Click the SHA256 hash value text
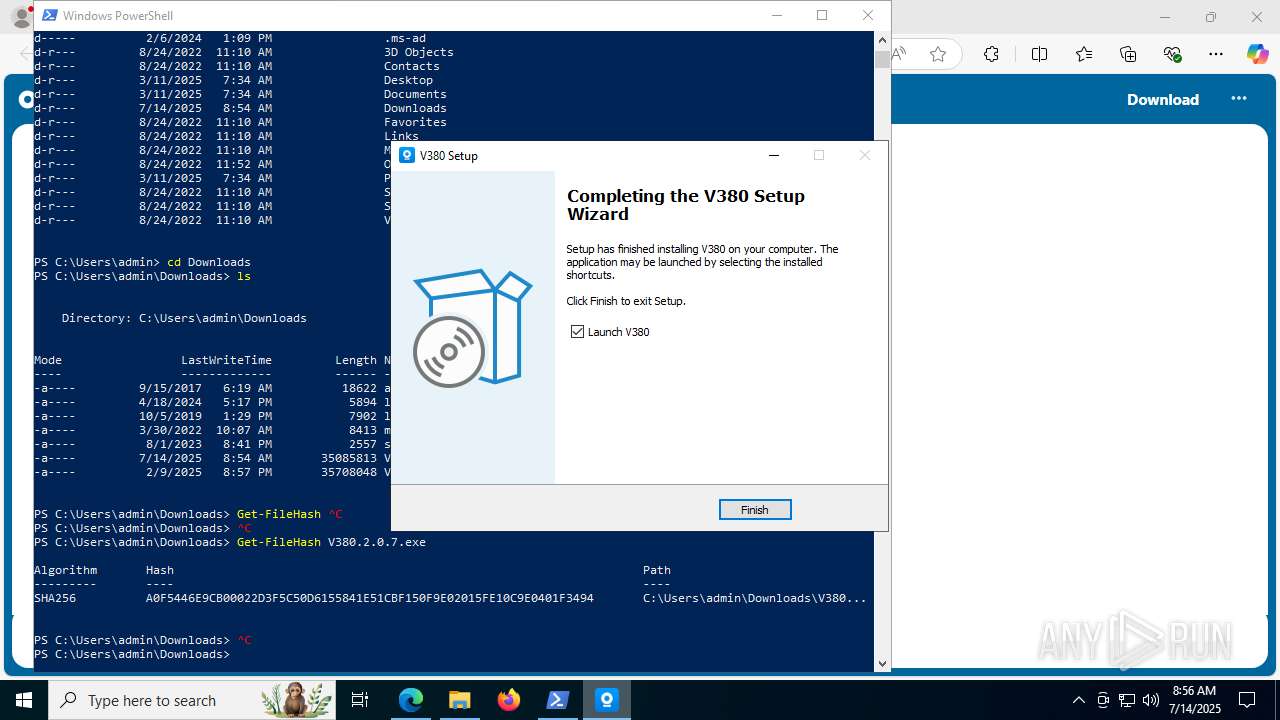Image resolution: width=1280 pixels, height=720 pixels. pyautogui.click(x=370, y=598)
